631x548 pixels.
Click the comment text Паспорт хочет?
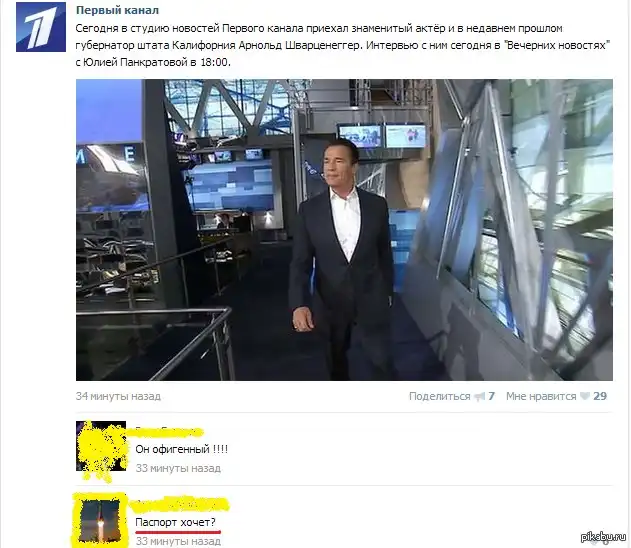coord(175,522)
